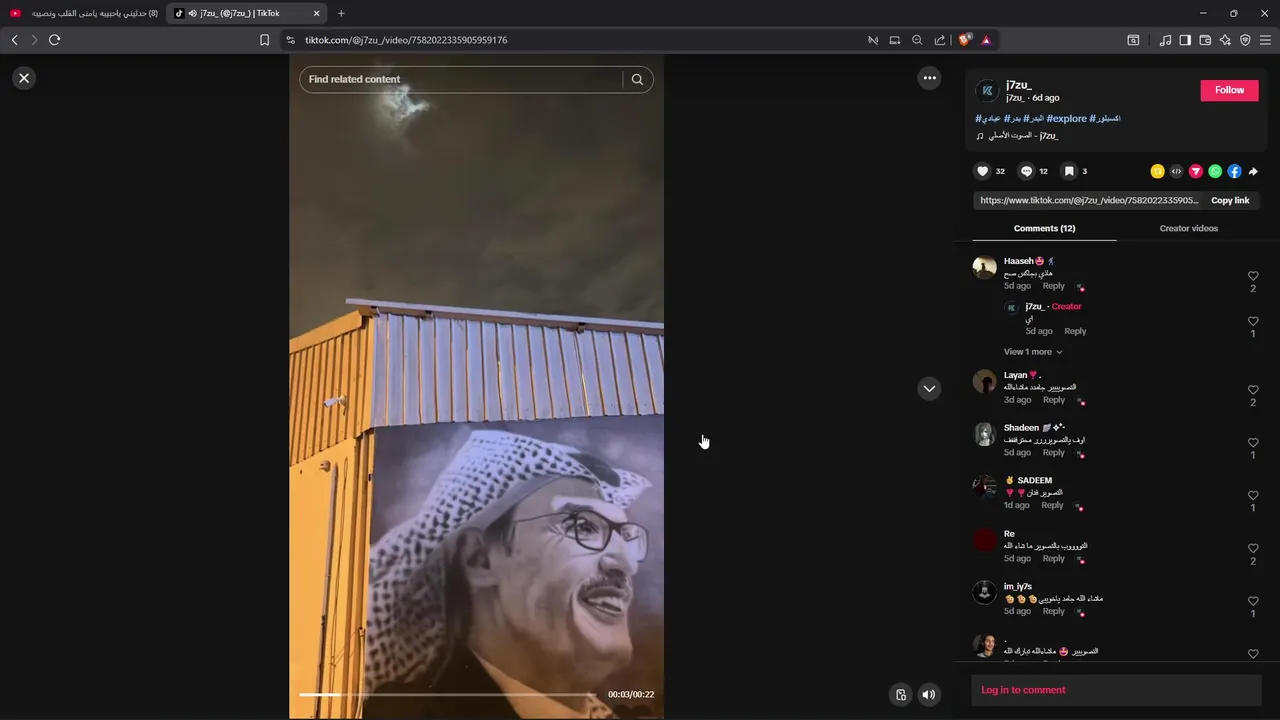Switch to Creator videos tab
The height and width of the screenshot is (720, 1280).
pos(1189,228)
